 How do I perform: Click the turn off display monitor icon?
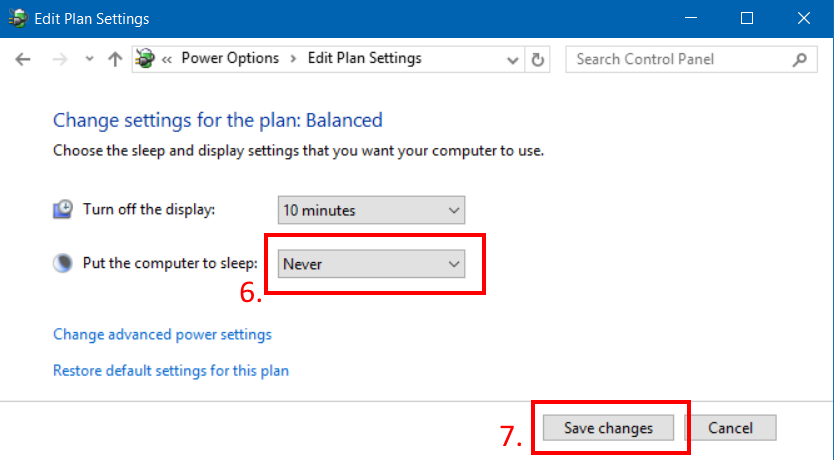[63, 209]
